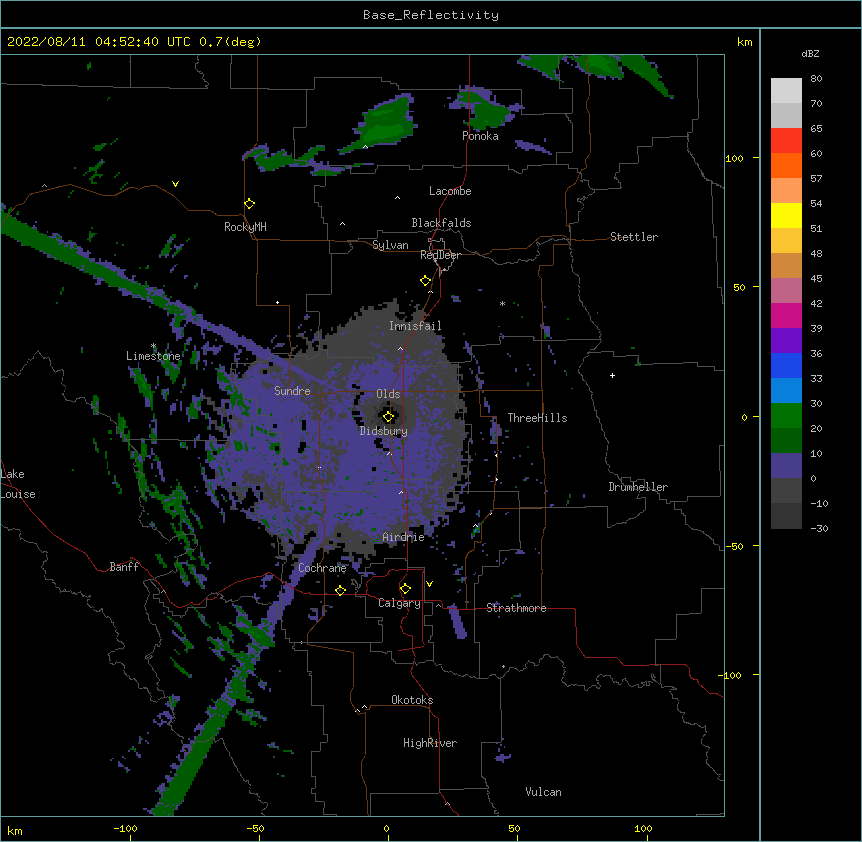Click the Airdrie city label
This screenshot has width=862, height=842.
pyautogui.click(x=404, y=537)
